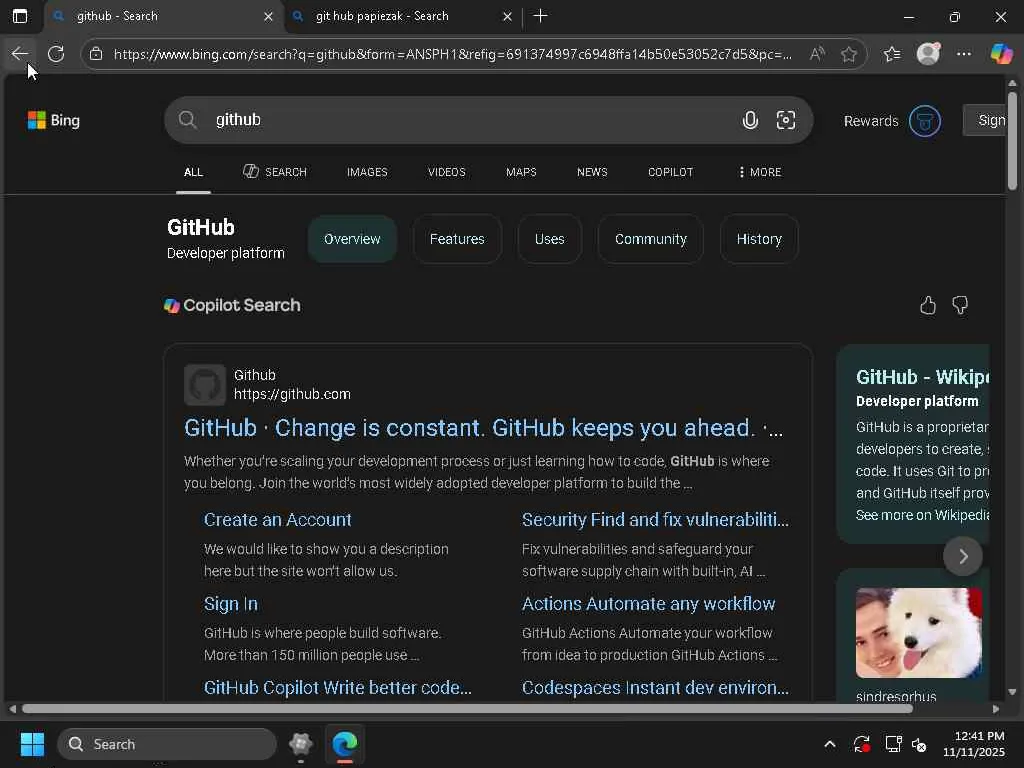Open Rewards medal icon
This screenshot has height=768, width=1024.
[925, 121]
